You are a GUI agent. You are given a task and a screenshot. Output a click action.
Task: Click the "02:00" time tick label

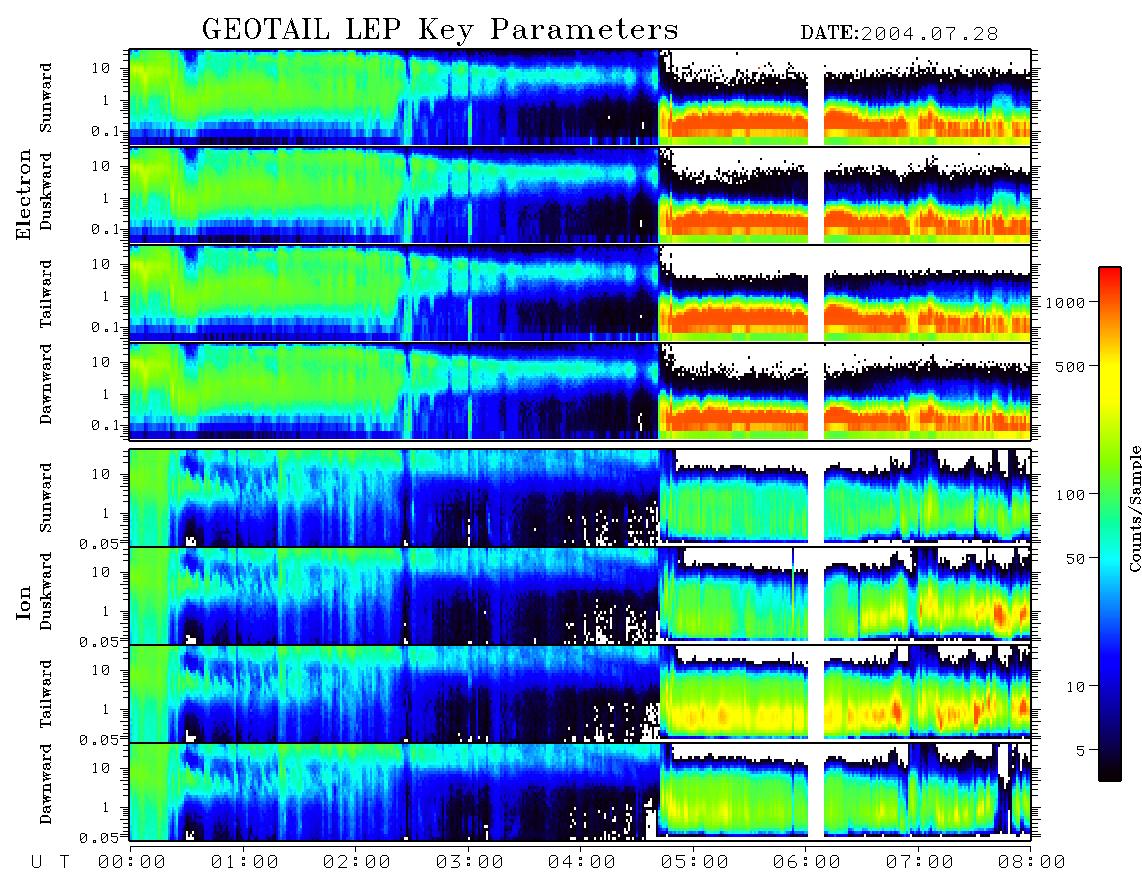point(357,863)
